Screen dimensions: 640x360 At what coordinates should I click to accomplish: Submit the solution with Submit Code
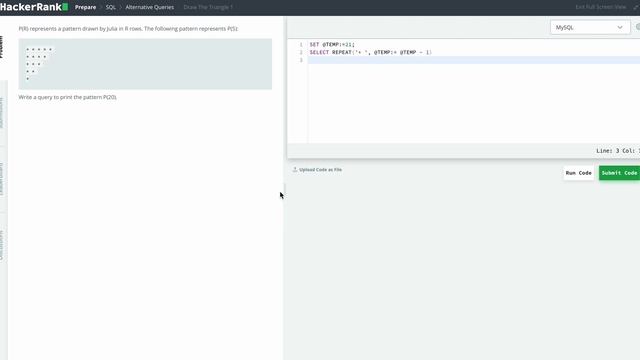(619, 173)
